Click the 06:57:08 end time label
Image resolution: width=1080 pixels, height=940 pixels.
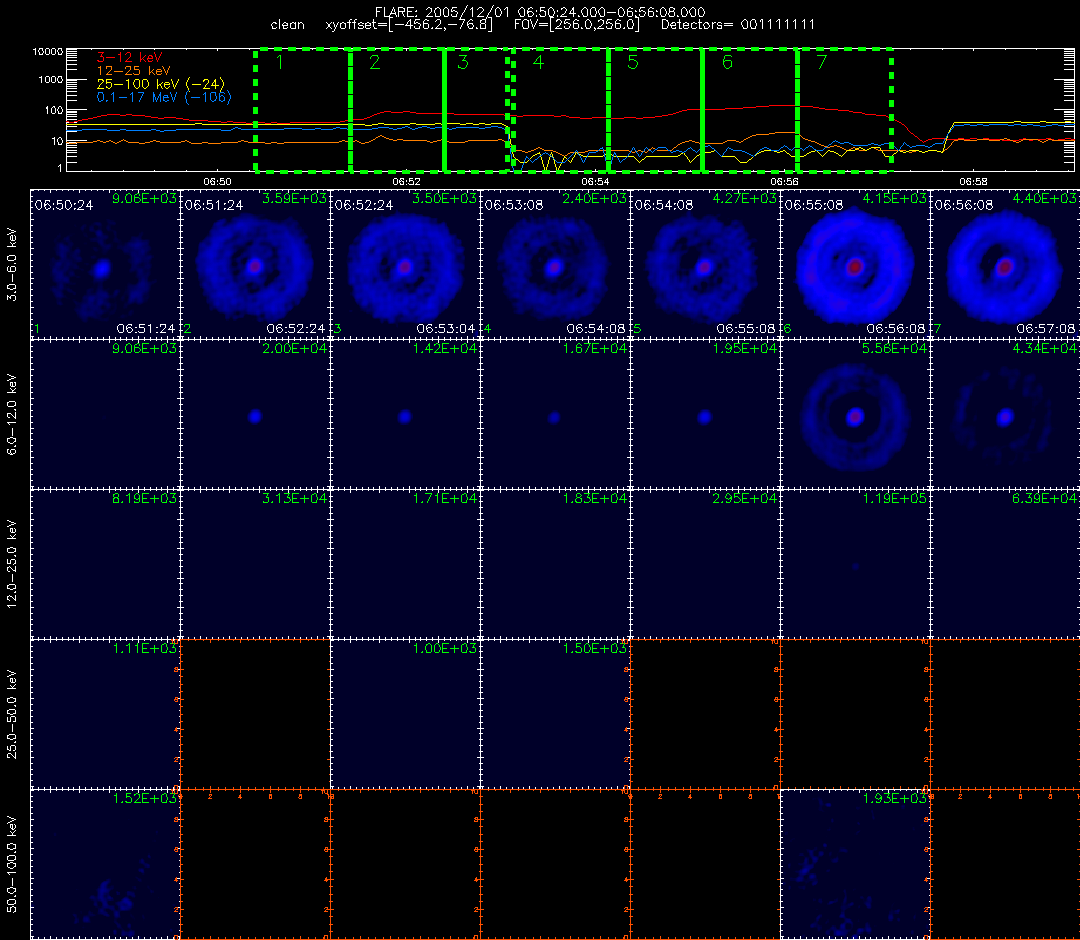pyautogui.click(x=1046, y=329)
